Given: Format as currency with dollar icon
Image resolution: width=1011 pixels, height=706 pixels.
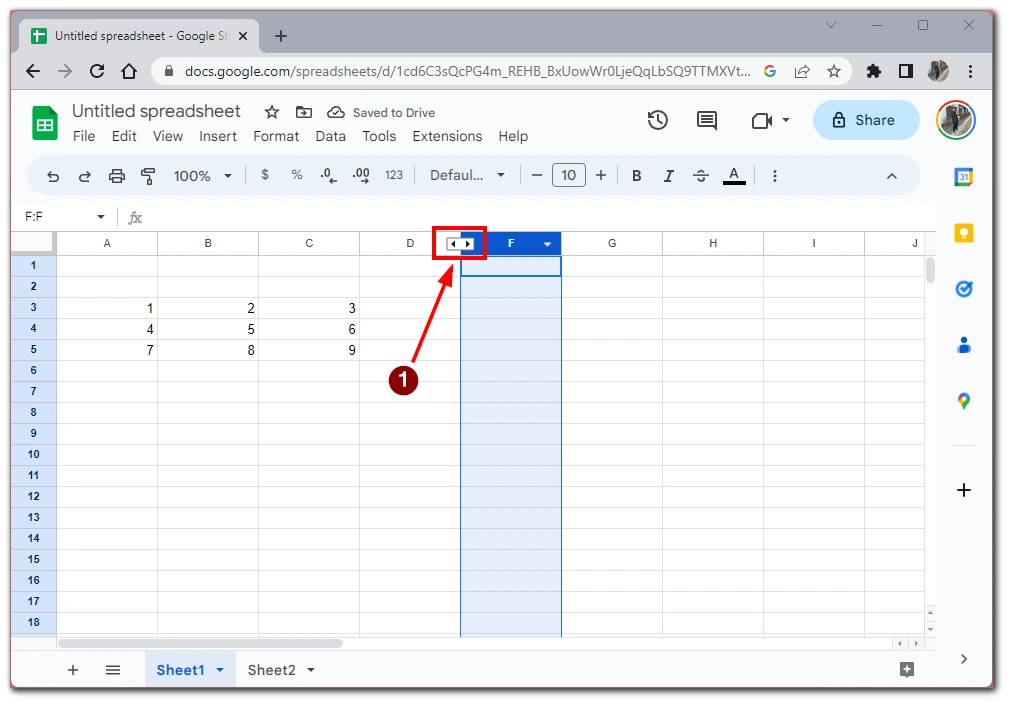Looking at the screenshot, I should point(265,175).
